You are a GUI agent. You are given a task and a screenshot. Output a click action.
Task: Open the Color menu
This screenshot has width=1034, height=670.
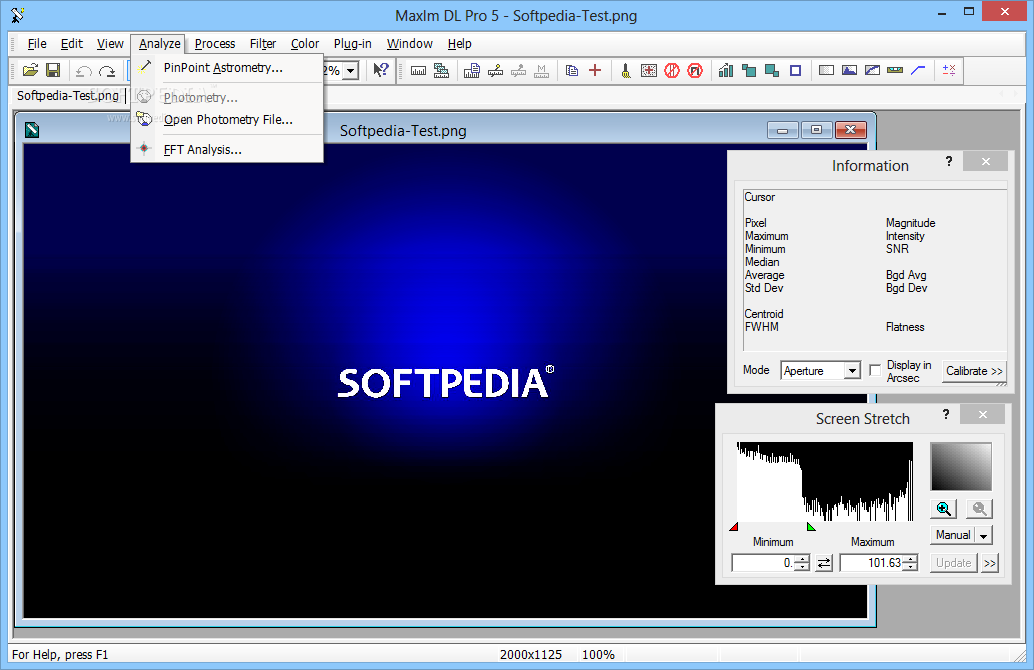[x=305, y=44]
